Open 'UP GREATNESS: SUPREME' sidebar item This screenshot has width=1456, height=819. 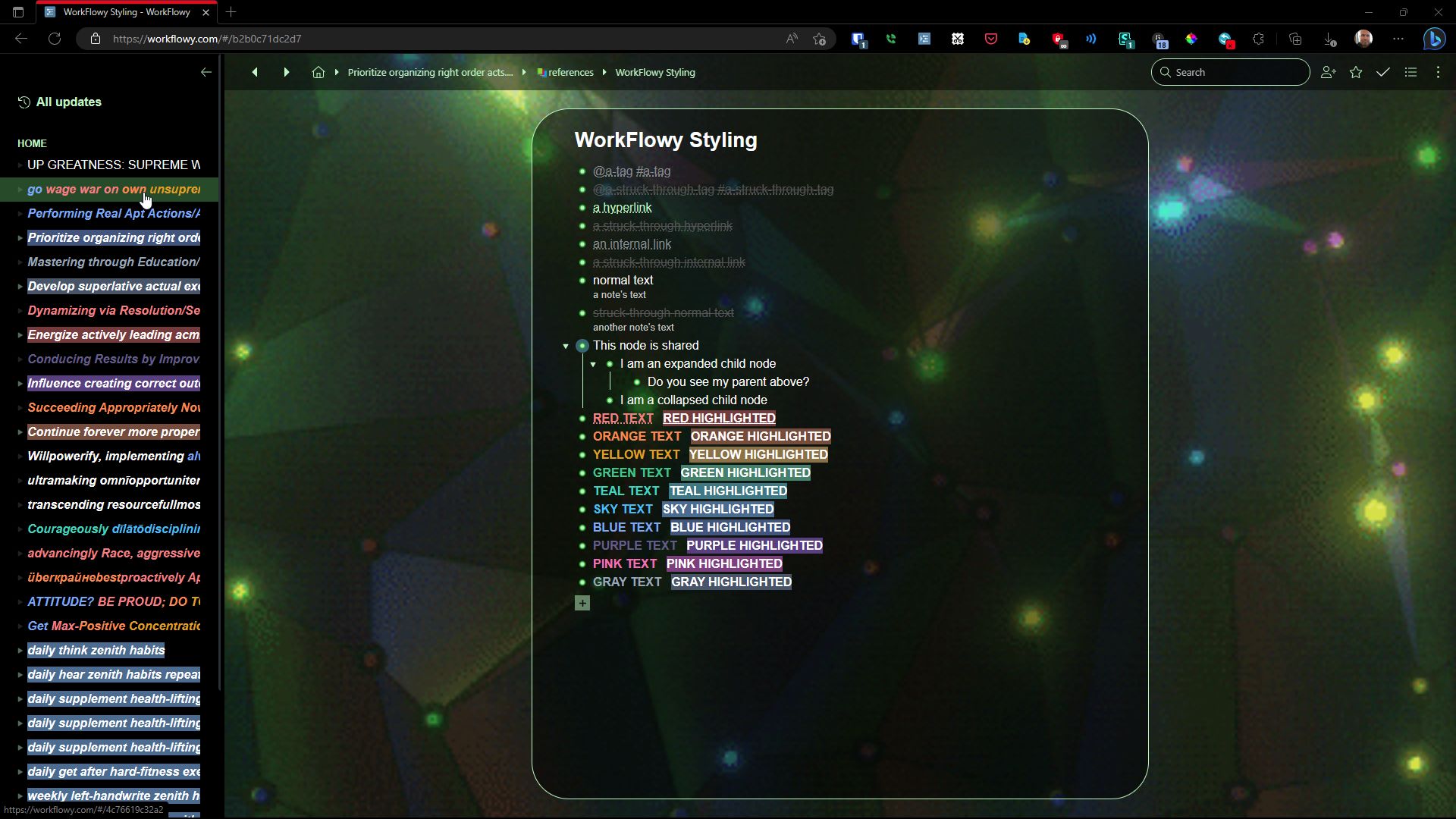(114, 165)
